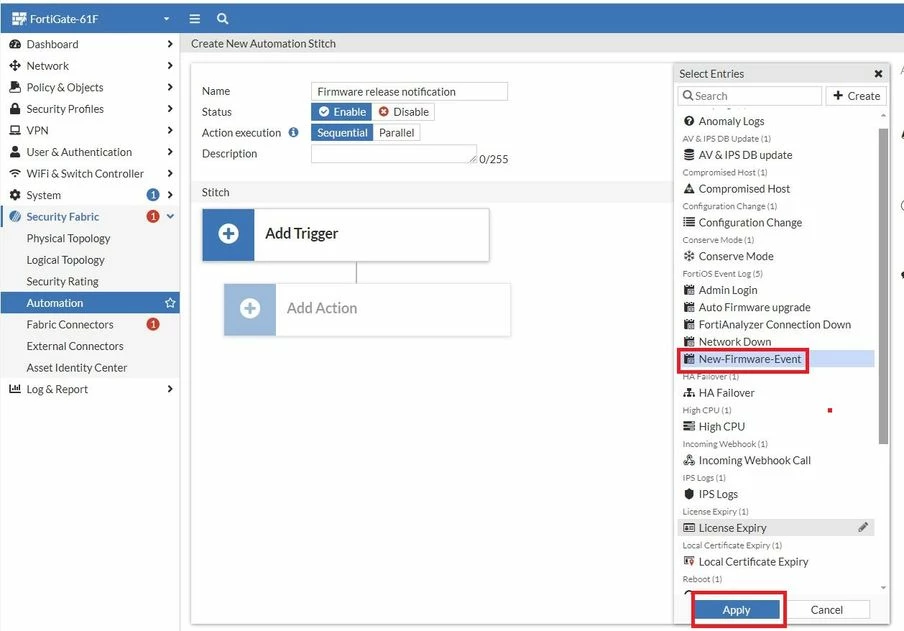Click the Apply button
904x631 pixels.
point(736,610)
